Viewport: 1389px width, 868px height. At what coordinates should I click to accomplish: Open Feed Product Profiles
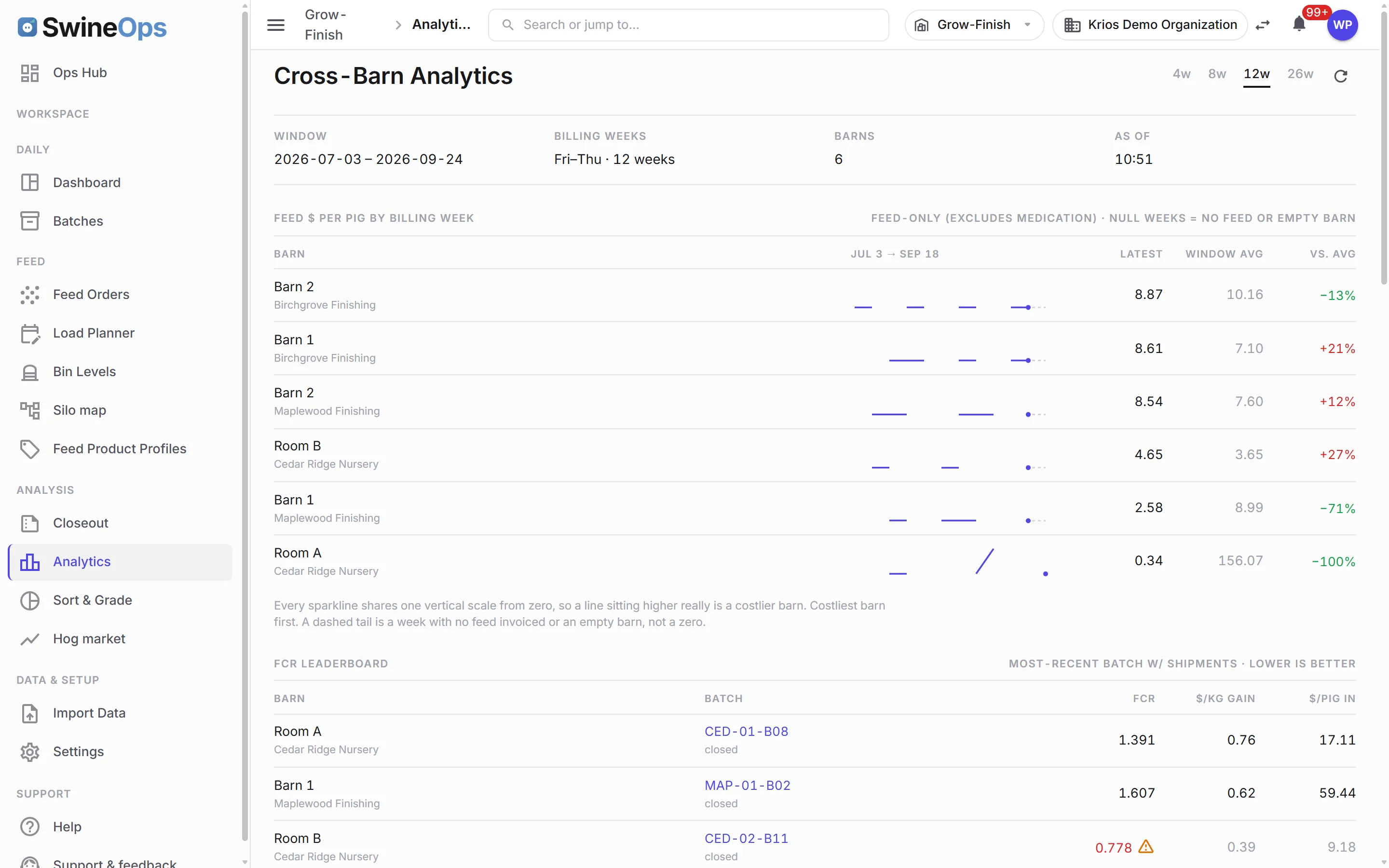120,448
